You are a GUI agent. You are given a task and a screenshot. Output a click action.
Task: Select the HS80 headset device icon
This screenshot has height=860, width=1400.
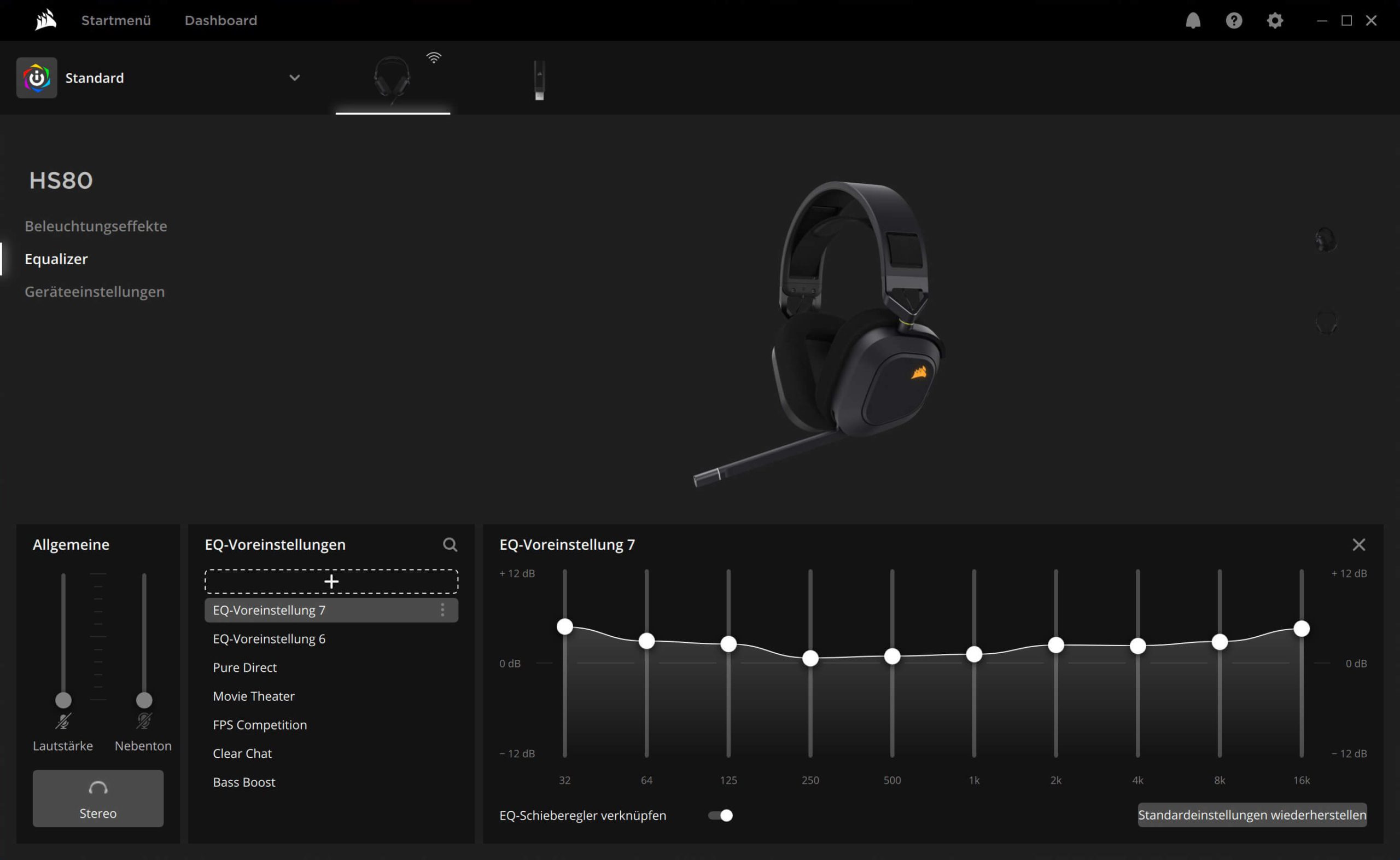(392, 78)
